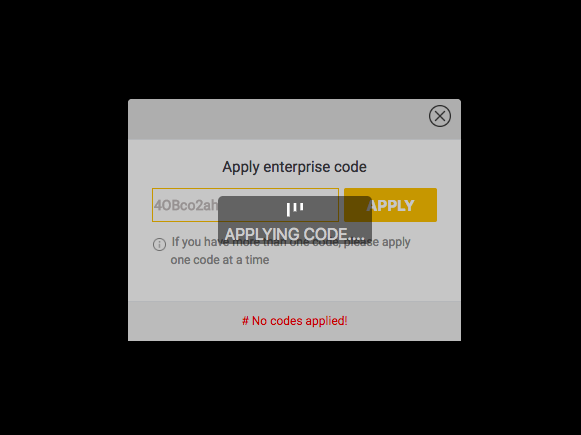Viewport: 581px width, 435px height.
Task: Click the gray dialog header bar
Action: tap(278, 119)
